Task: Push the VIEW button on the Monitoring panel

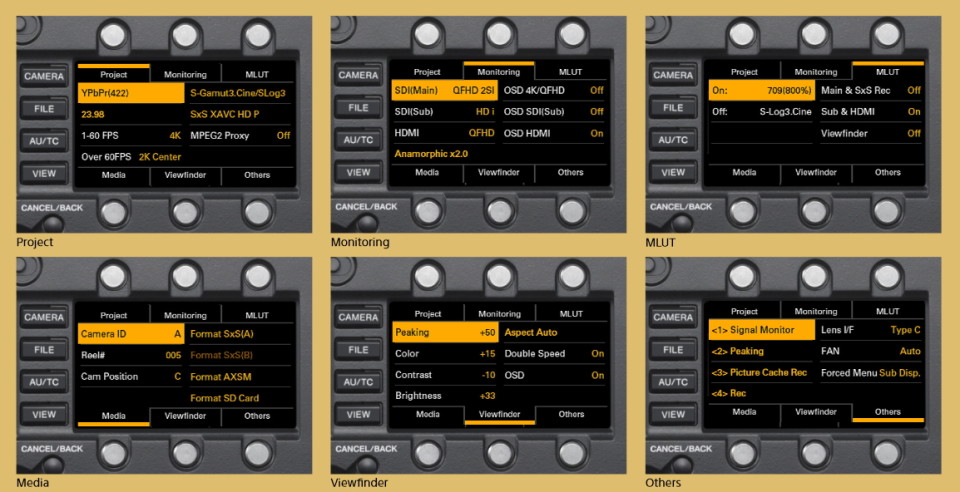Action: (x=359, y=172)
